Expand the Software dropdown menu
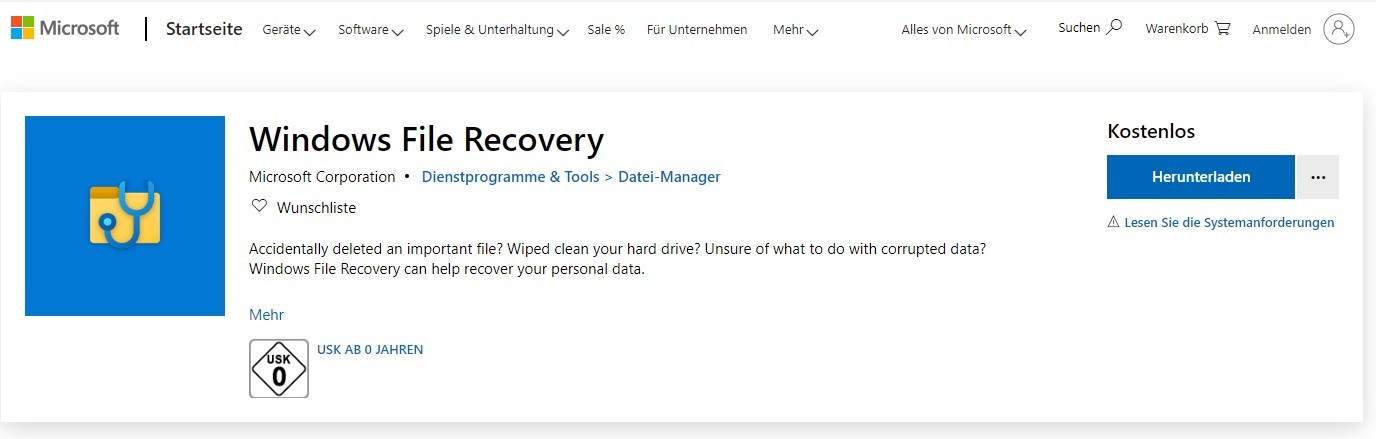This screenshot has width=1376, height=439. [370, 30]
